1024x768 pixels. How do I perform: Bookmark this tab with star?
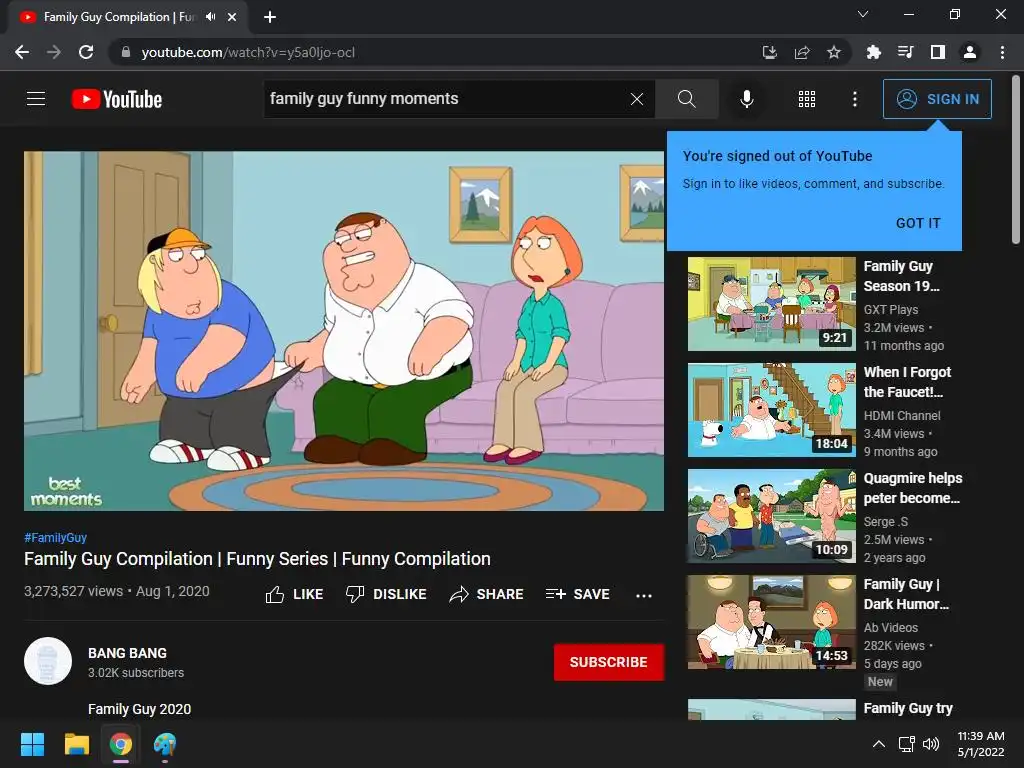(x=834, y=52)
